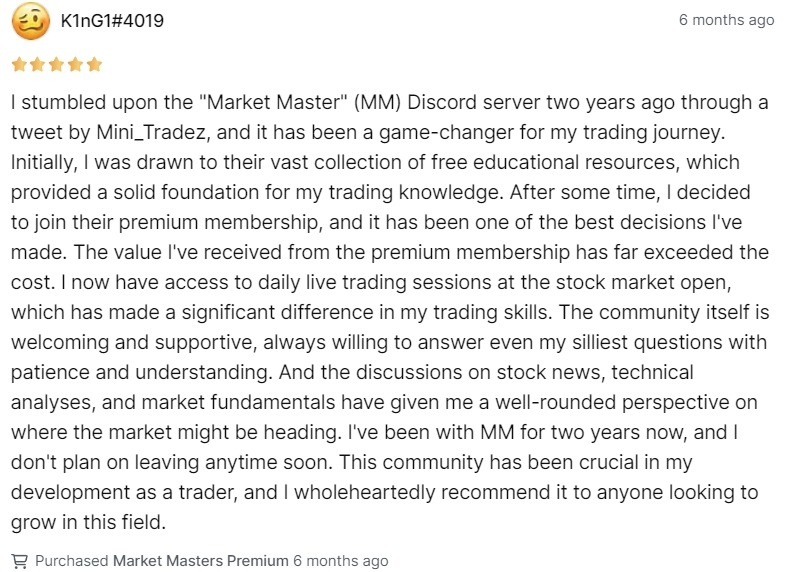
Task: Click the top-right '6 months ago' timestamp
Action: click(727, 20)
